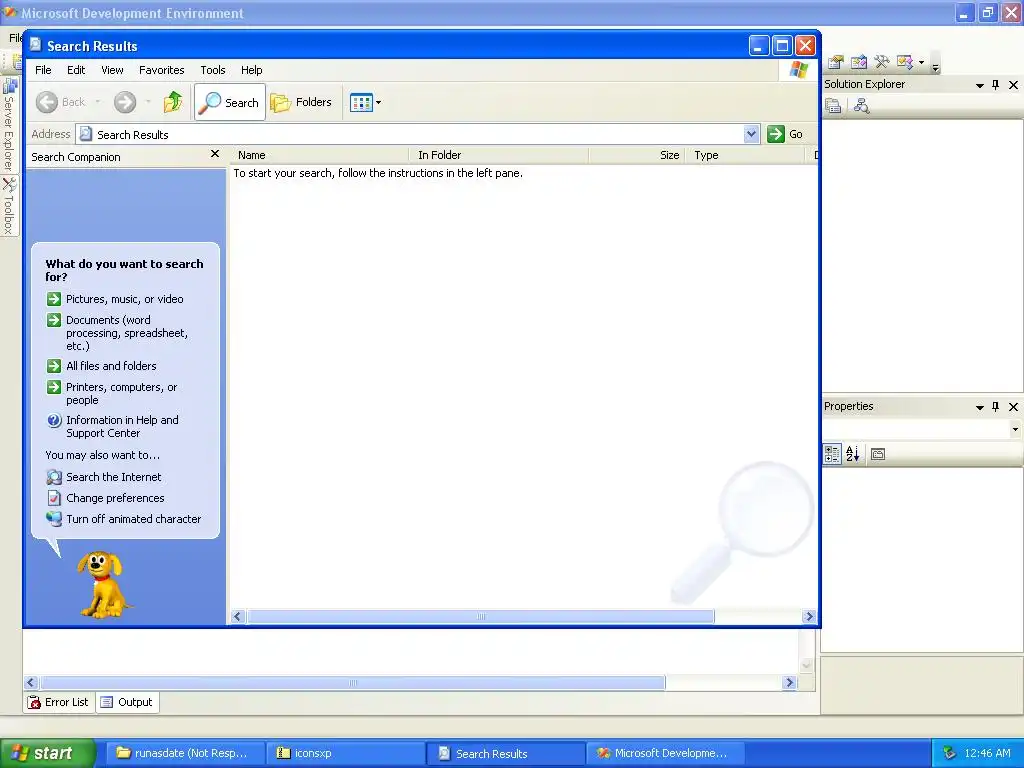This screenshot has width=1024, height=768.
Task: Choose Documents (word processing, spreadsheet) search
Action: 127,333
